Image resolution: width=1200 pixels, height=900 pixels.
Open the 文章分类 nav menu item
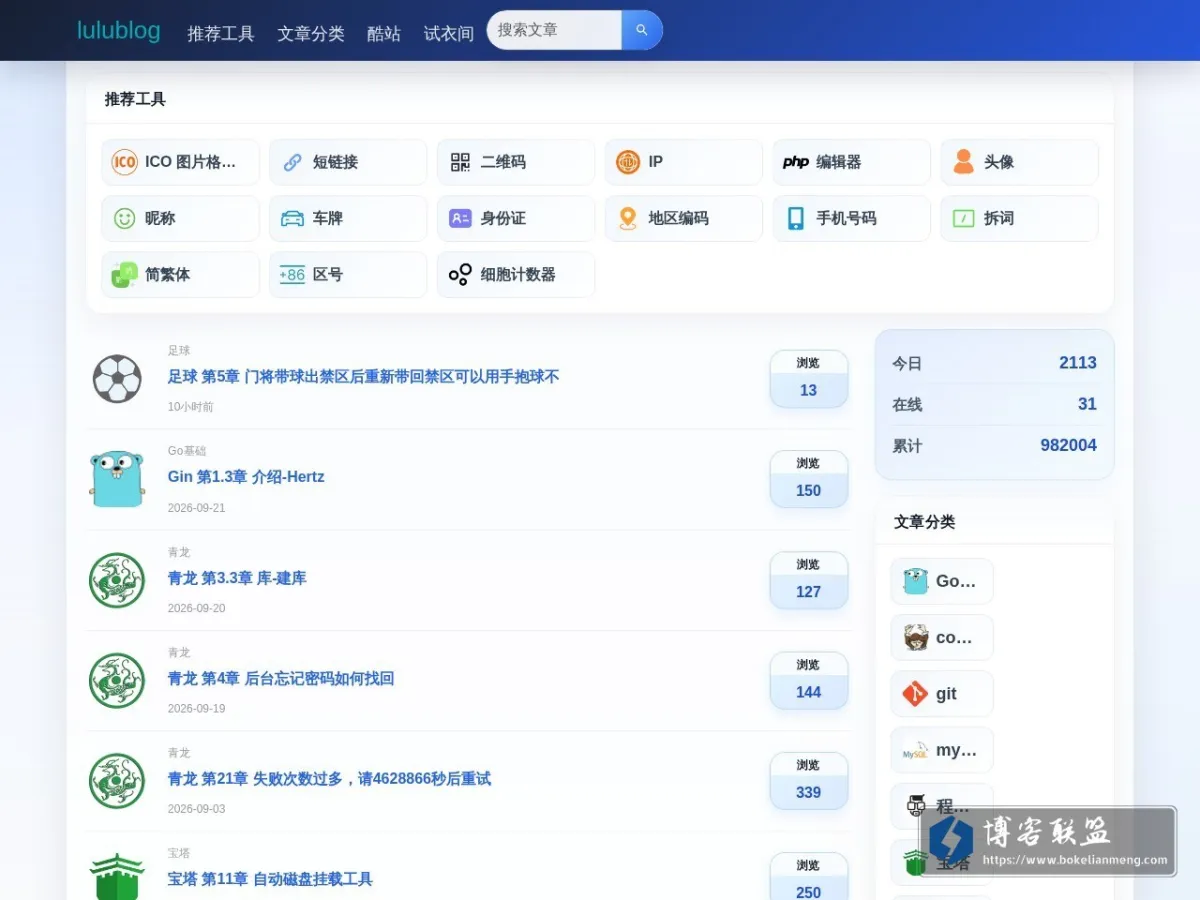click(x=311, y=33)
